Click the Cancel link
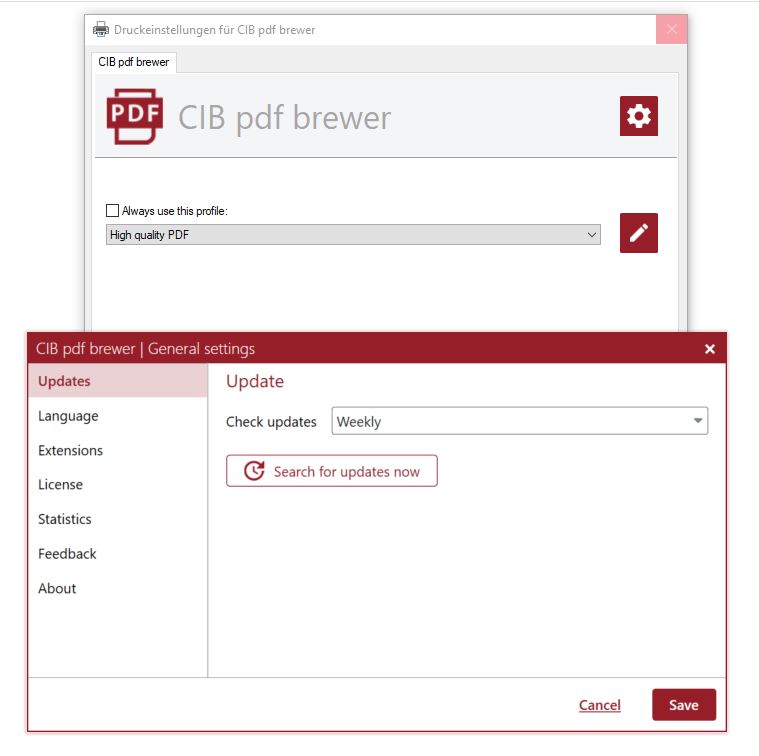Image resolution: width=759 pixels, height=756 pixels. [599, 705]
